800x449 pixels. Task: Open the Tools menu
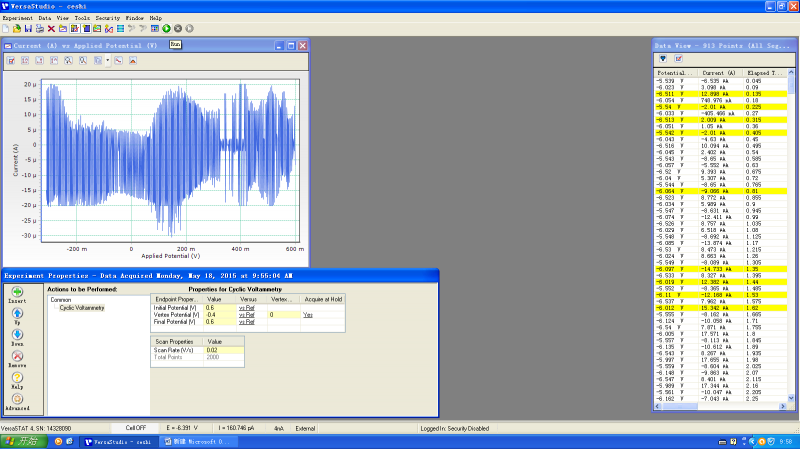(x=82, y=18)
